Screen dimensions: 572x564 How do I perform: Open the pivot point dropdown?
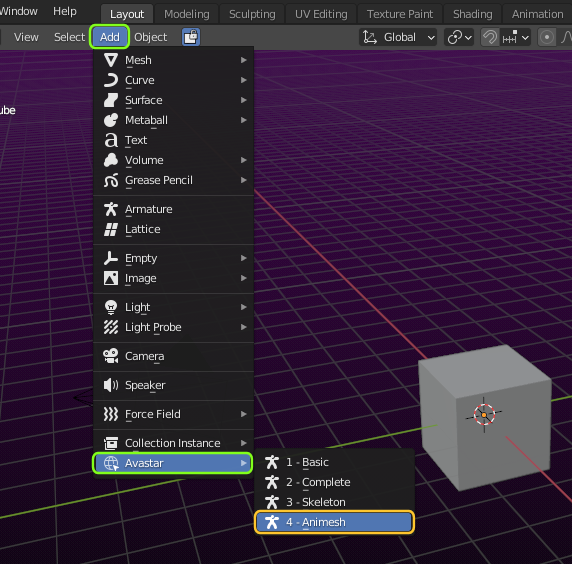click(x=459, y=37)
